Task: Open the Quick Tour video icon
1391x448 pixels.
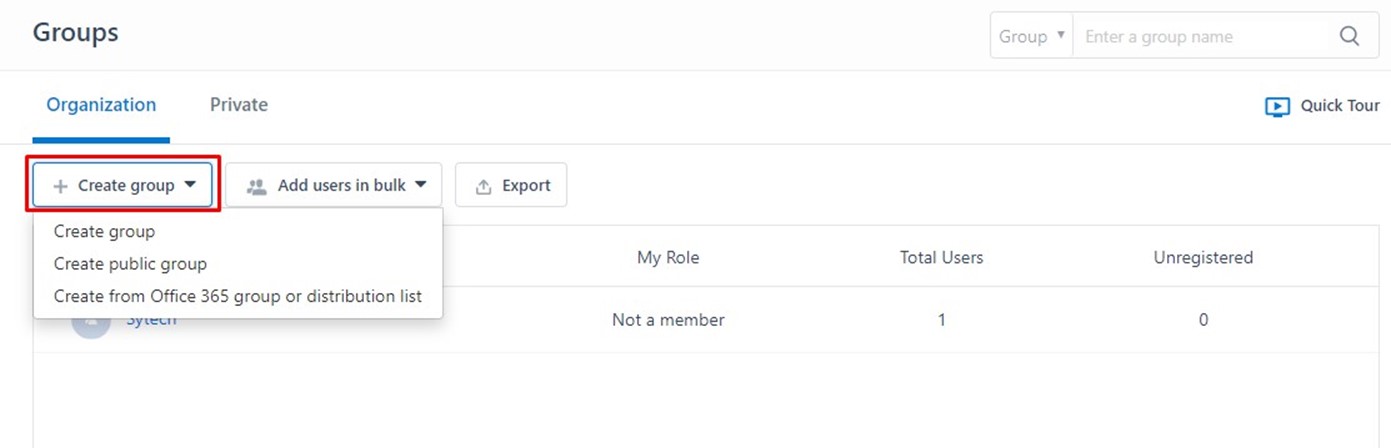Action: pos(1277,106)
